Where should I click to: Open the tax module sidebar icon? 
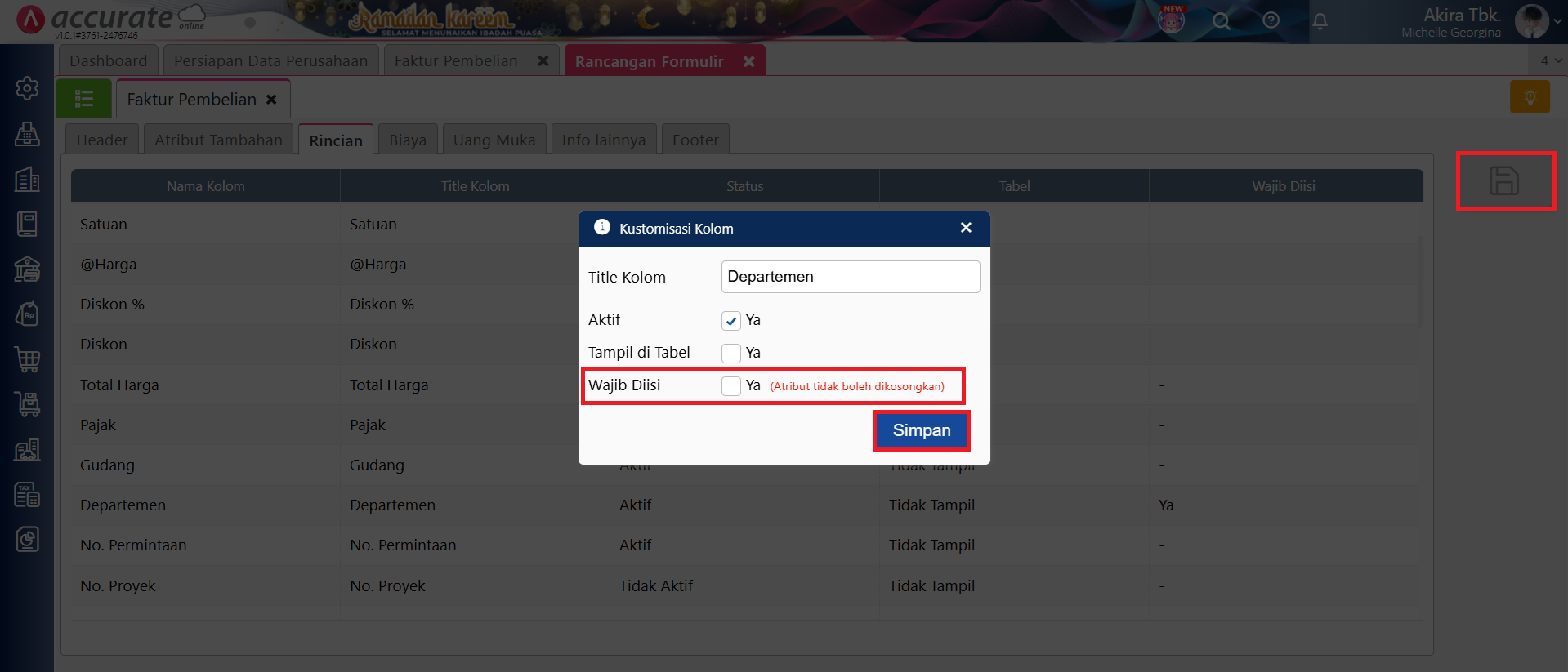point(27,494)
